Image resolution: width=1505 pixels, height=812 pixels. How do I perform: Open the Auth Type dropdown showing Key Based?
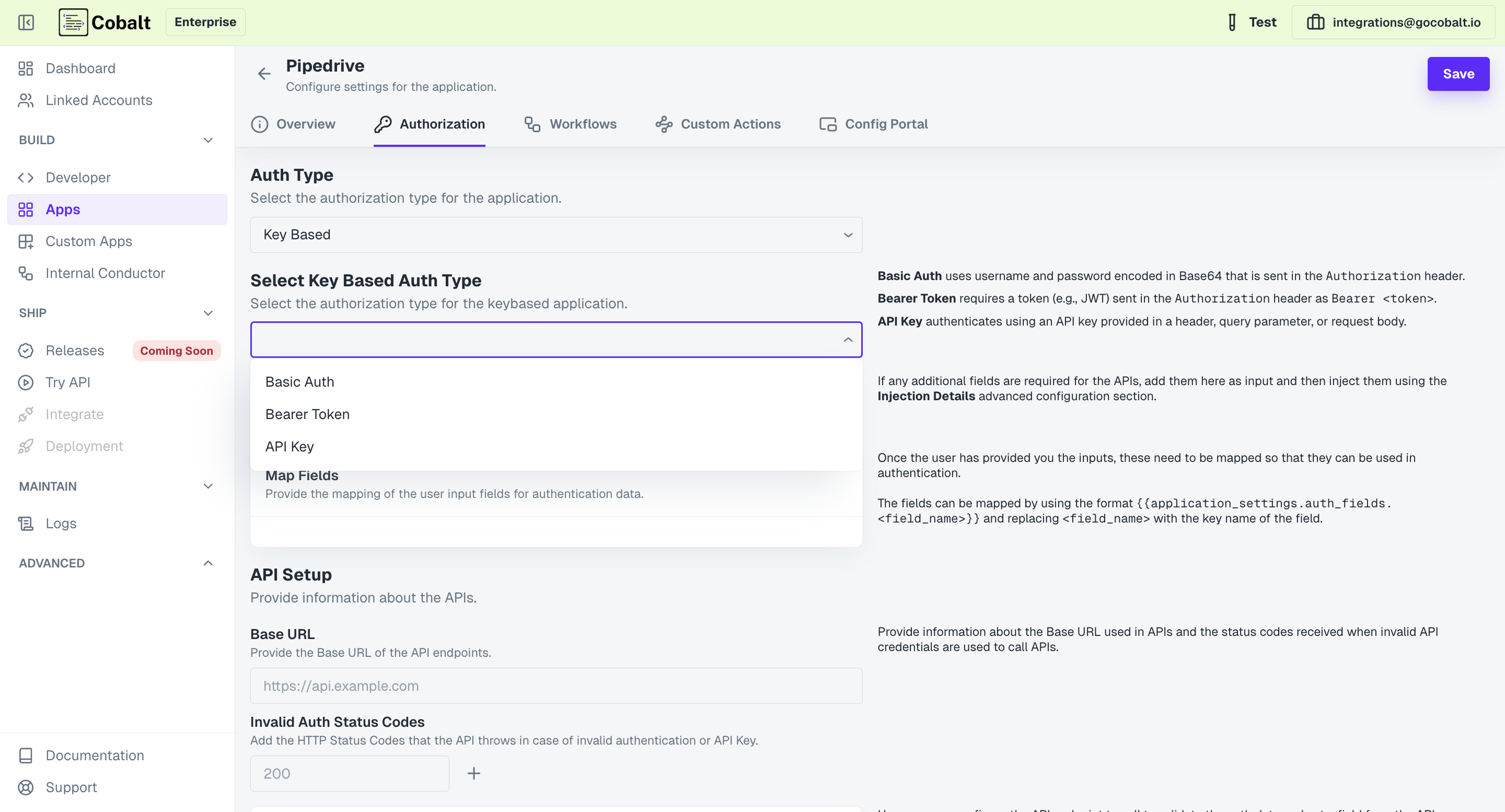[555, 234]
